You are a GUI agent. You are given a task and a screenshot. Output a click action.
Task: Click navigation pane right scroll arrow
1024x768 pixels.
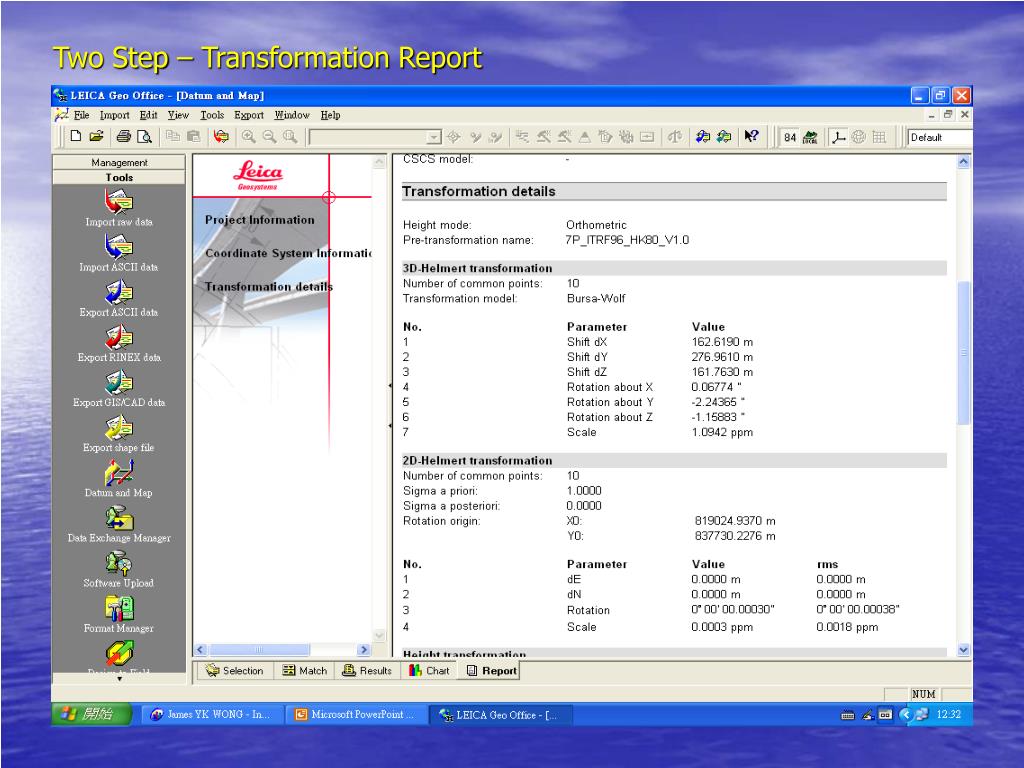[364, 650]
